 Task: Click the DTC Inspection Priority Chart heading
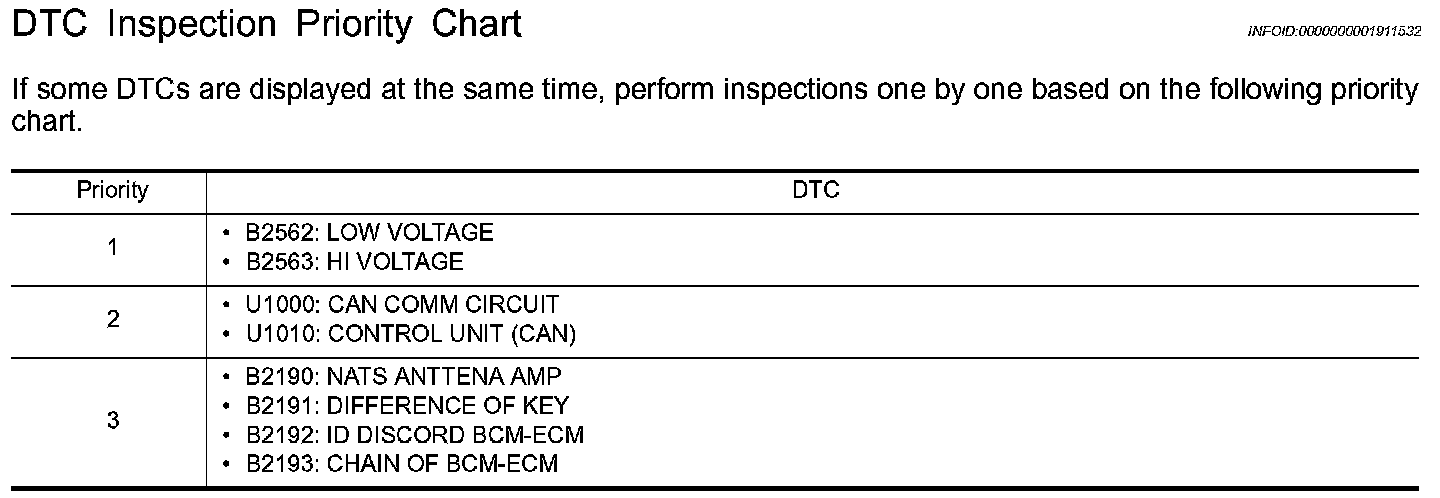266,25
